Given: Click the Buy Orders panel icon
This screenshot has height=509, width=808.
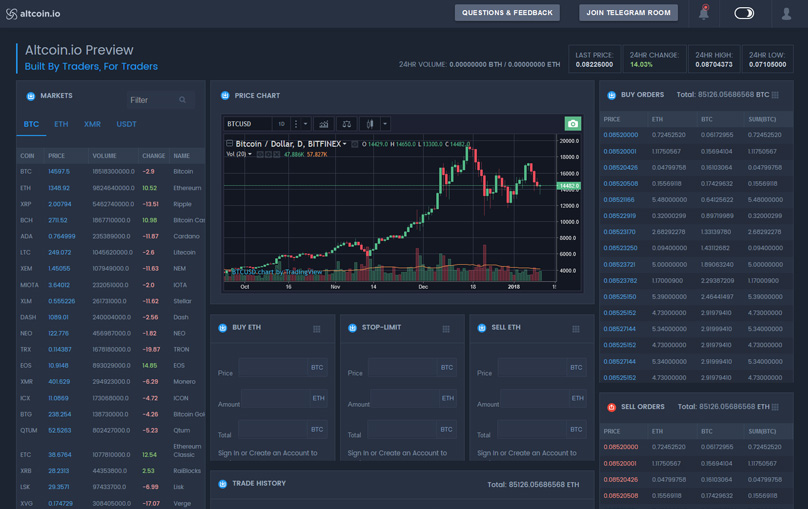Looking at the screenshot, I should 612,95.
